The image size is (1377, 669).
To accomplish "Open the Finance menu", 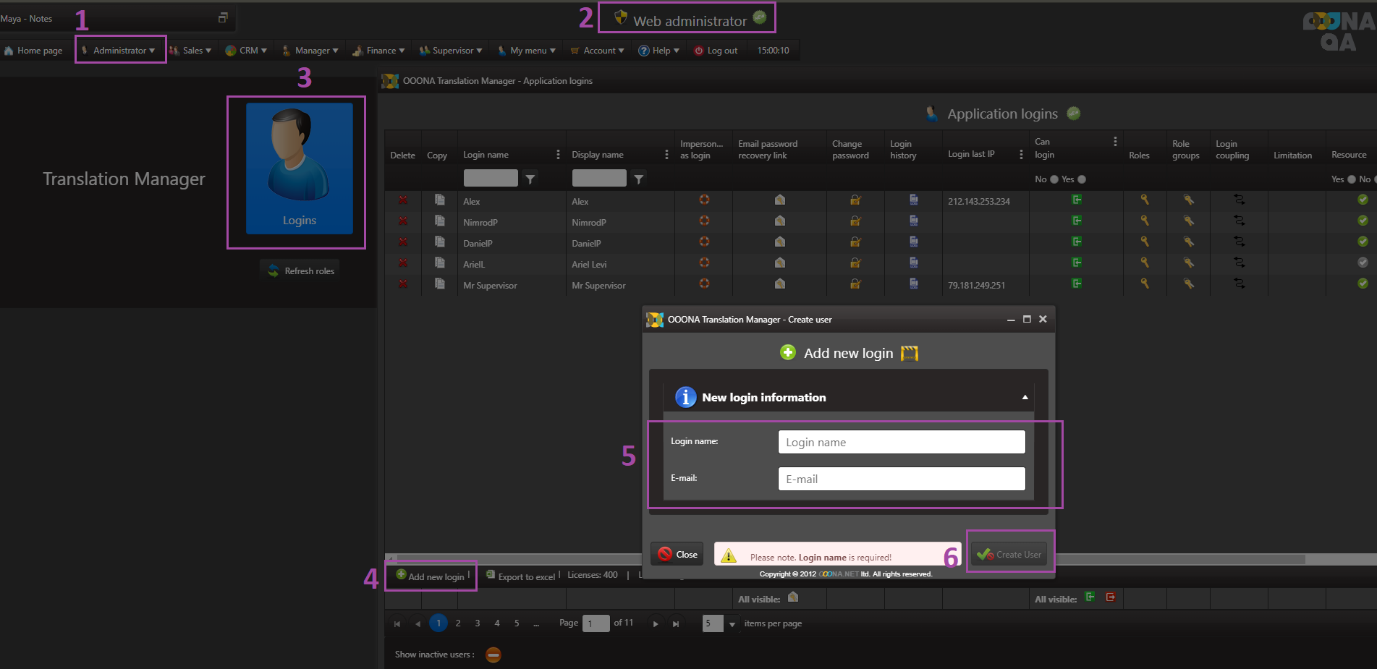I will (x=379, y=50).
